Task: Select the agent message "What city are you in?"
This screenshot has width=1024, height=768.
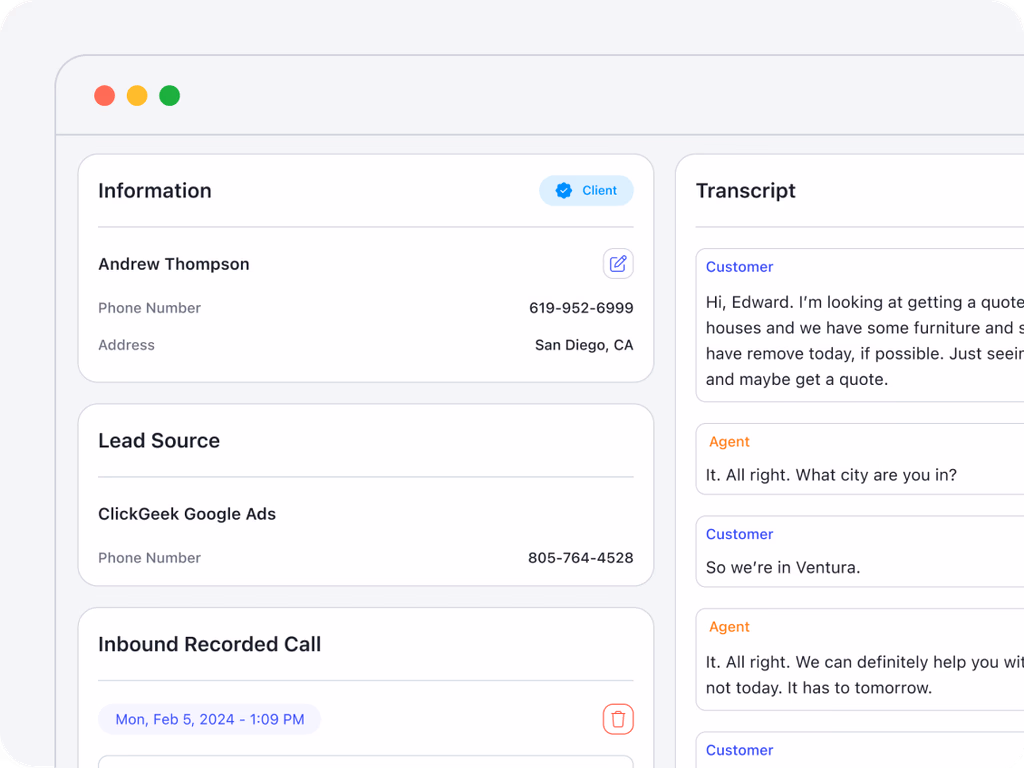Action: click(831, 475)
